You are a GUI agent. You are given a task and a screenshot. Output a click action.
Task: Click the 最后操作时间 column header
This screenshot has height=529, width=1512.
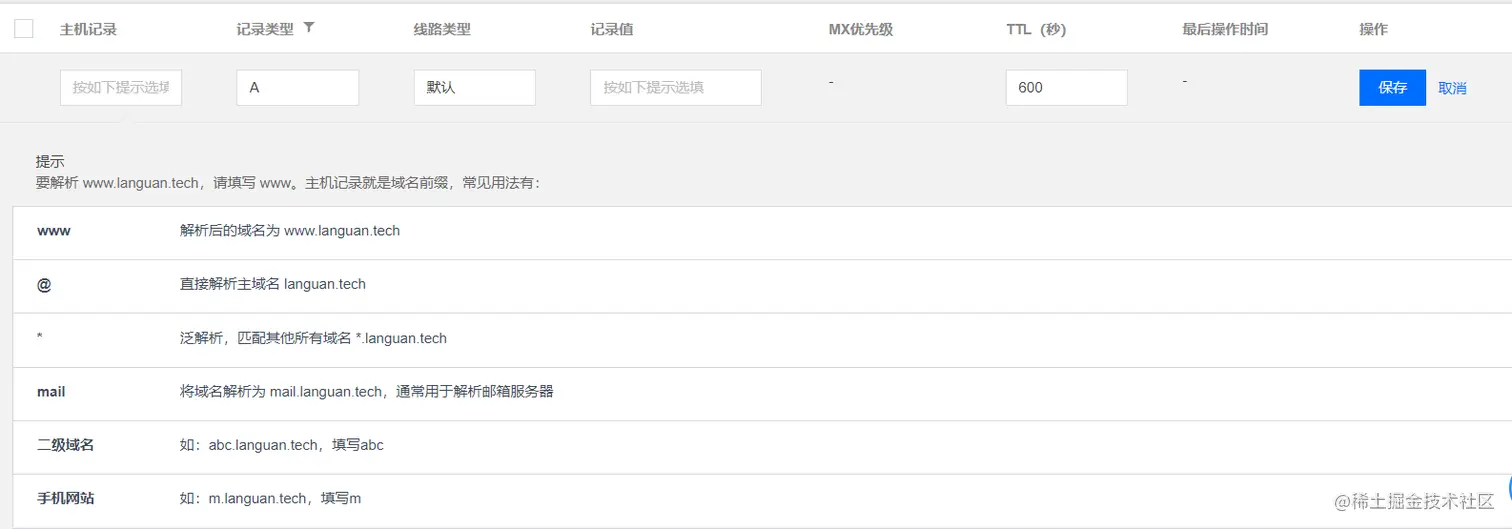(x=1225, y=29)
